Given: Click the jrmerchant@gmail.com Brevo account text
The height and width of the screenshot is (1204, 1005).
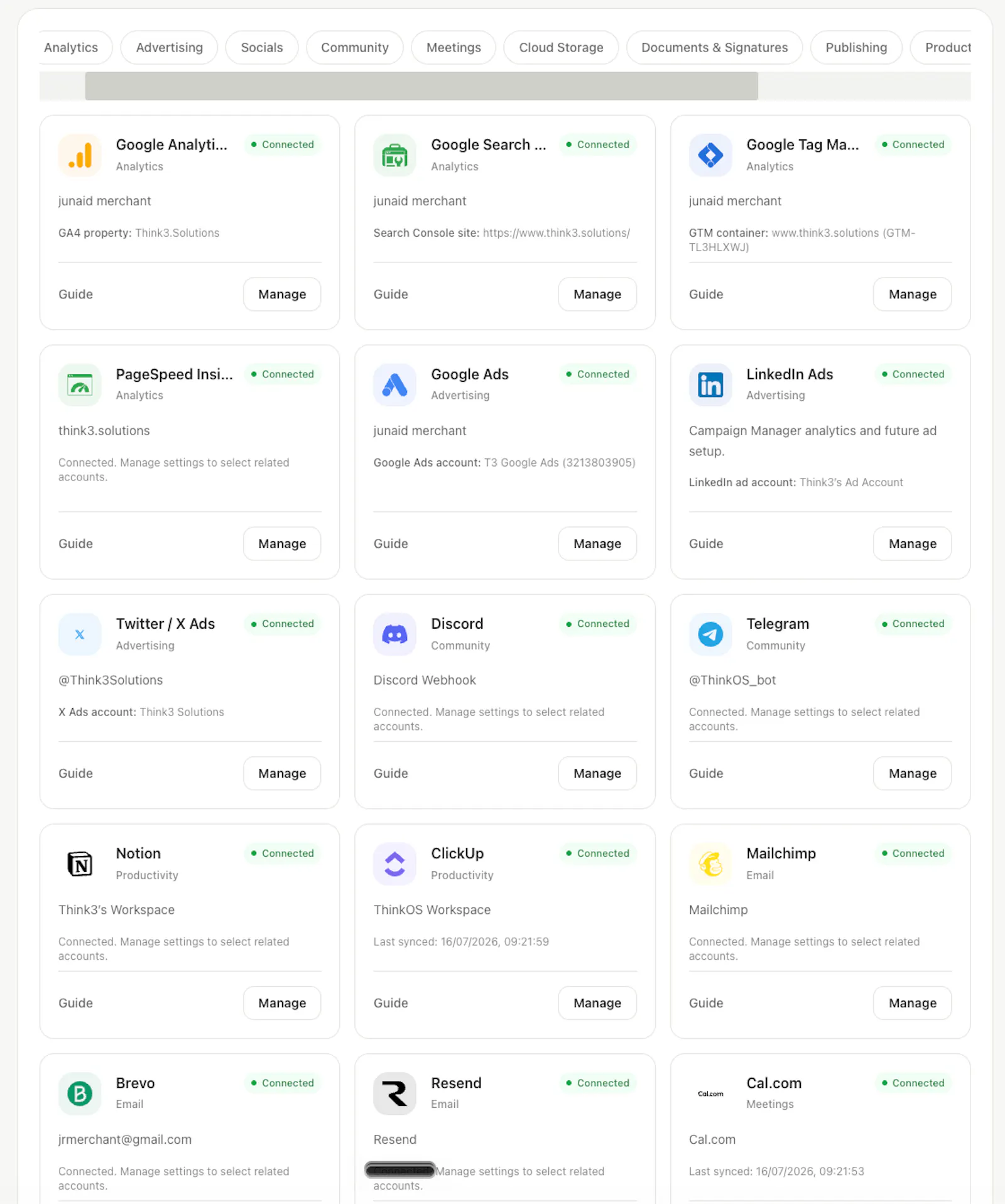Looking at the screenshot, I should coord(125,1139).
